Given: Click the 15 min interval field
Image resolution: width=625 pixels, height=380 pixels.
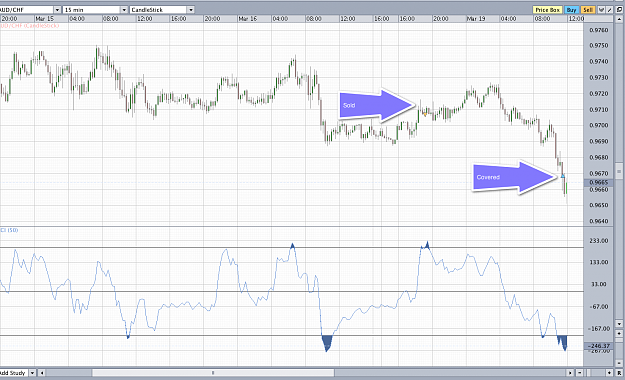Looking at the screenshot, I should [x=92, y=10].
